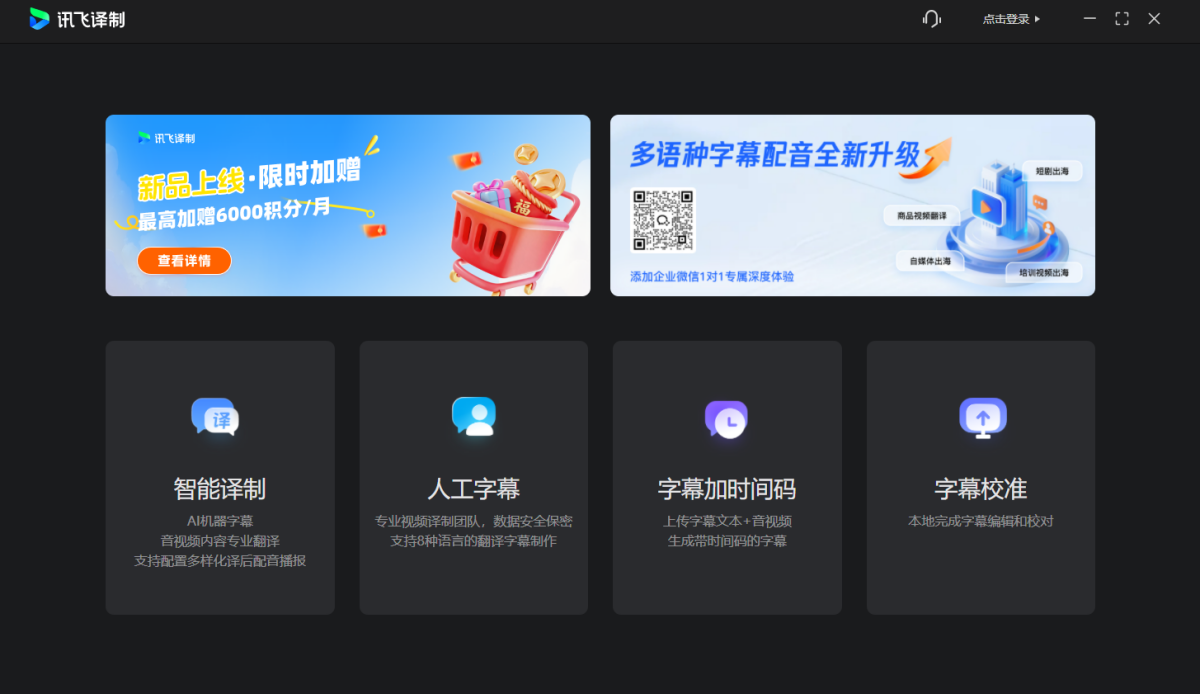Click the 智能译制 translate icon
Image resolution: width=1200 pixels, height=694 pixels.
click(215, 417)
